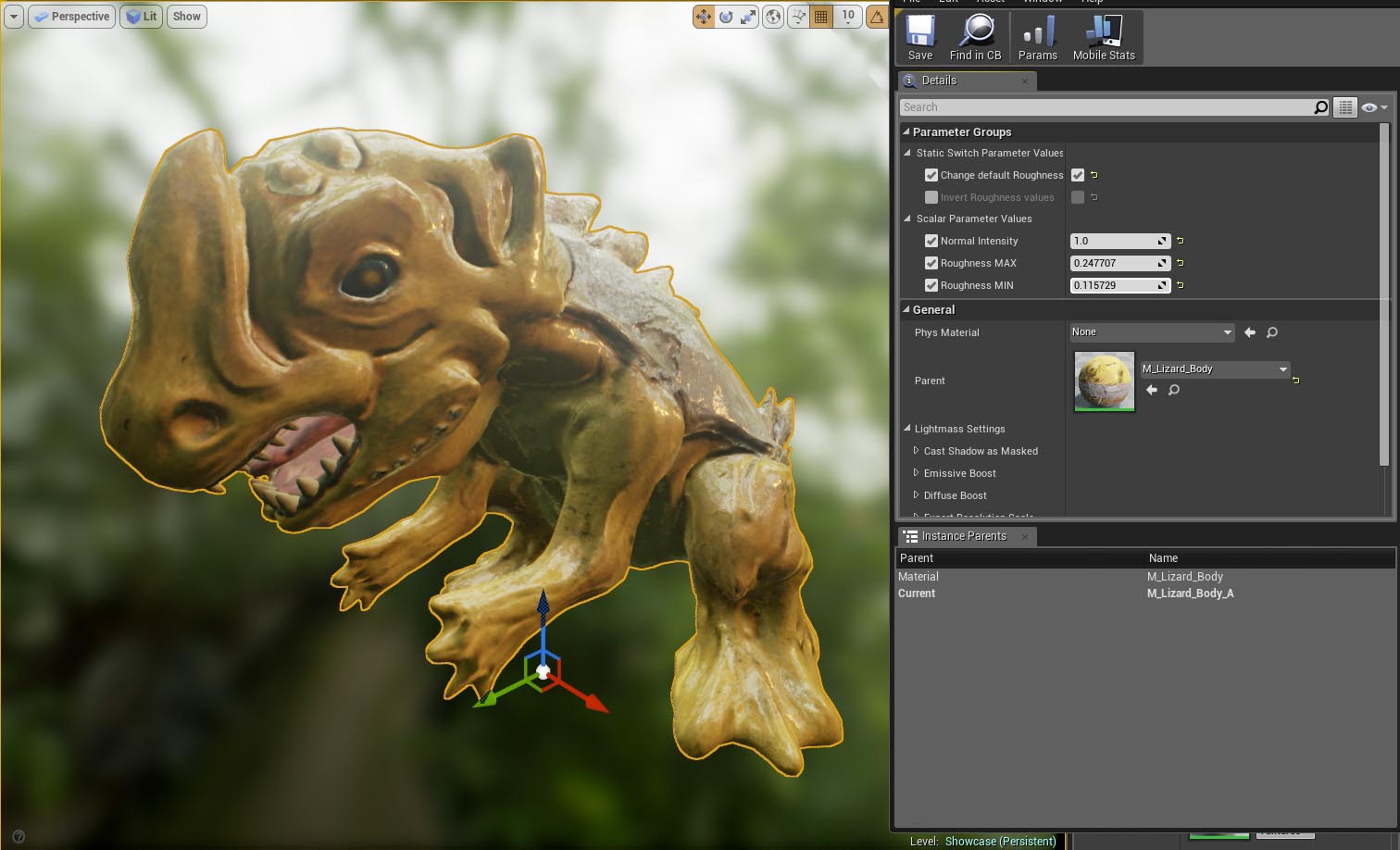
Task: Click the Showcase (Persistent) level link
Action: click(x=1000, y=842)
